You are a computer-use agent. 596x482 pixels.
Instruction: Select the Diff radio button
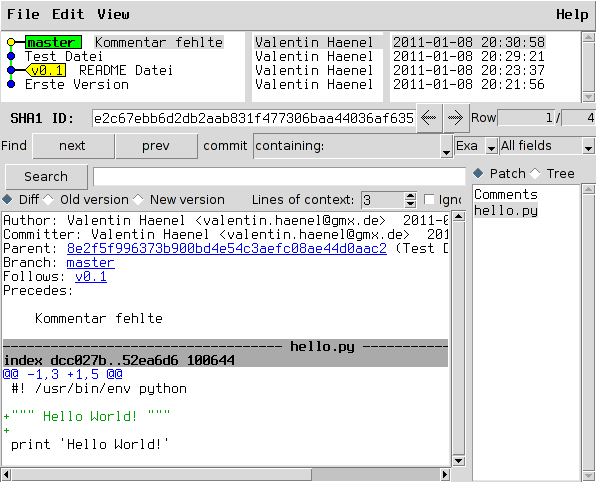coord(7,199)
